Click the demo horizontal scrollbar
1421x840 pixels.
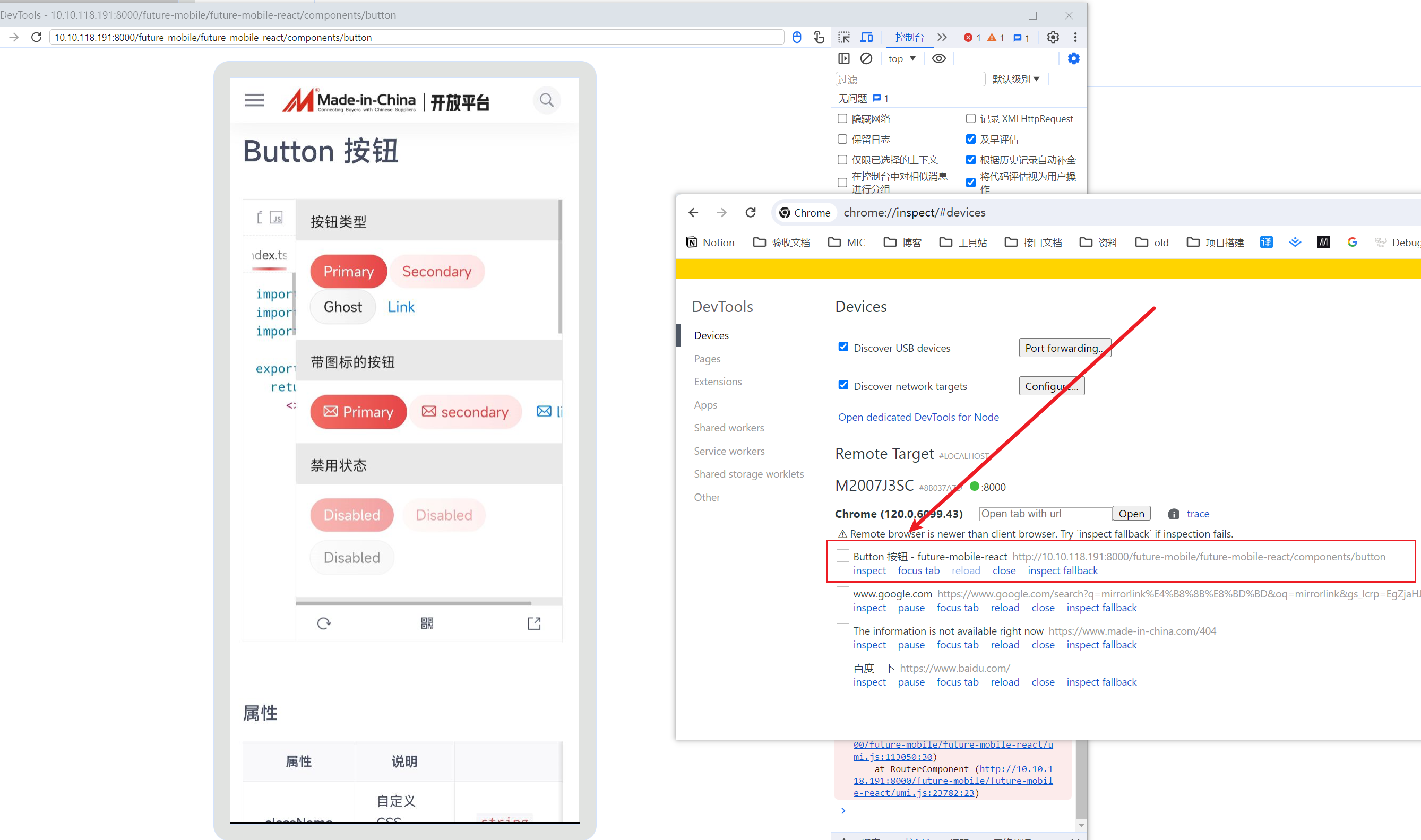tap(414, 603)
